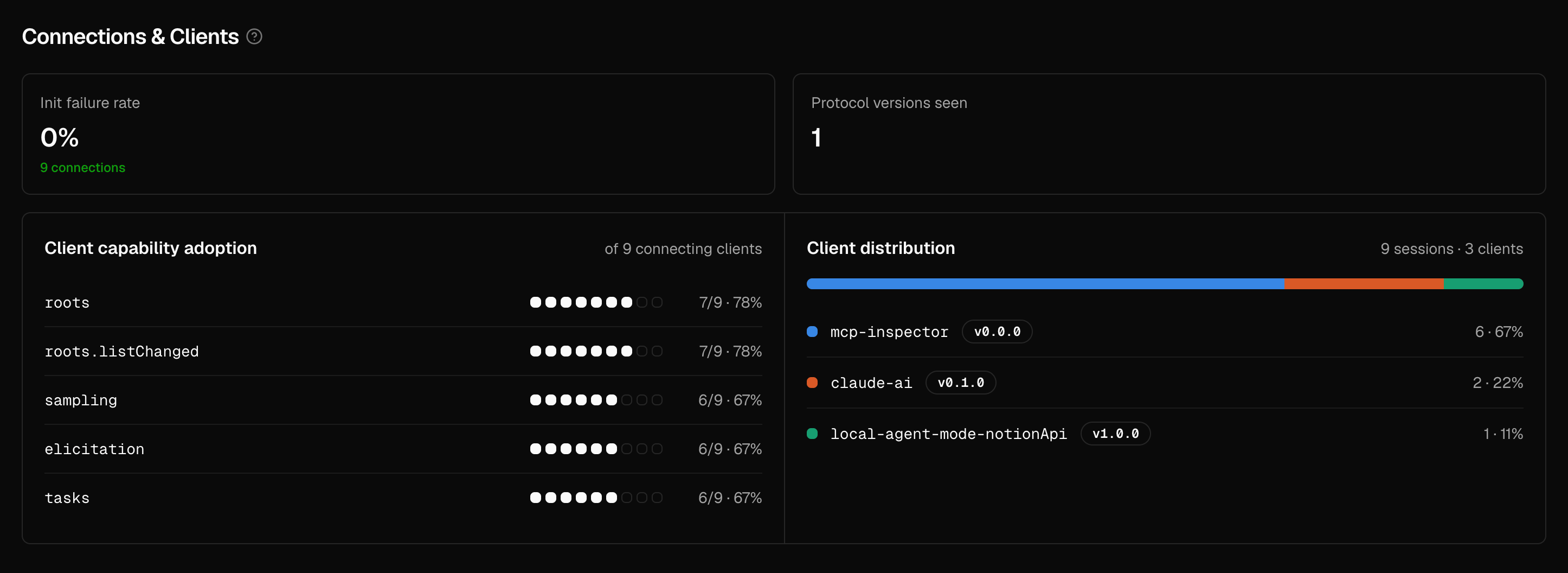Select the Init failure rate label
This screenshot has height=573, width=1568.
[x=90, y=103]
